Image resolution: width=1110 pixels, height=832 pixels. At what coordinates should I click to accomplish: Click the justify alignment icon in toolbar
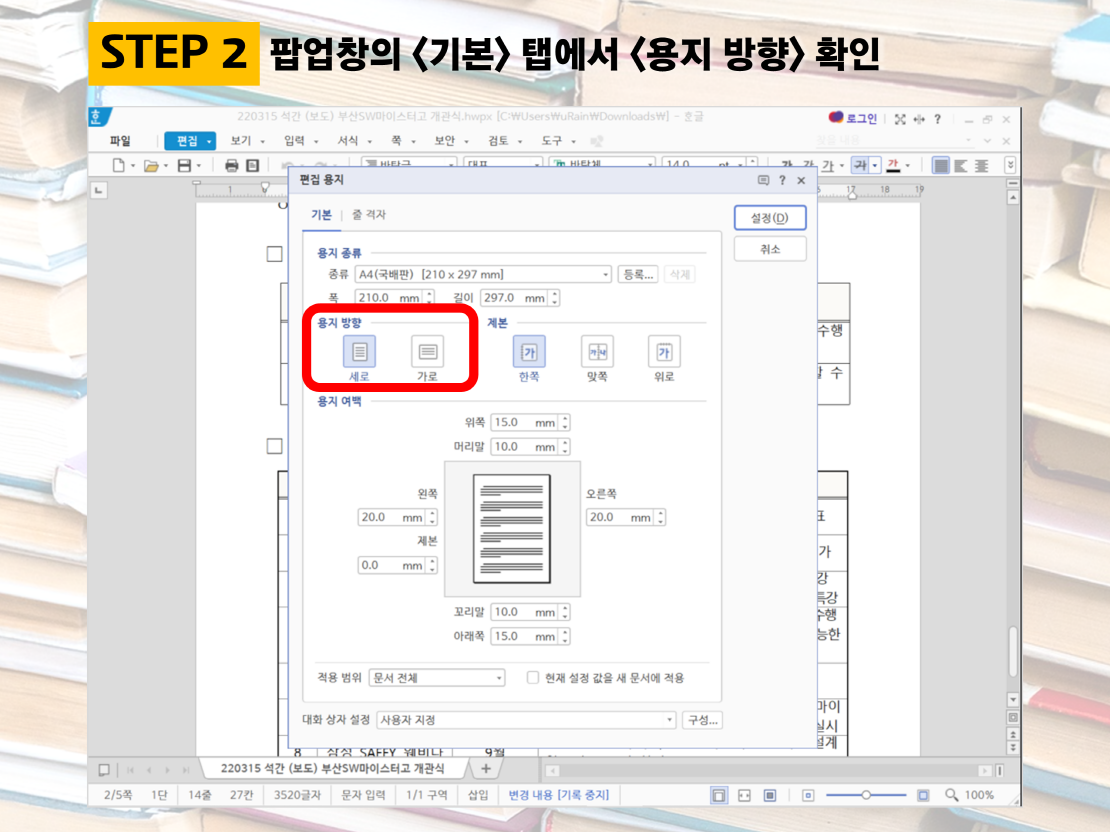pos(940,166)
